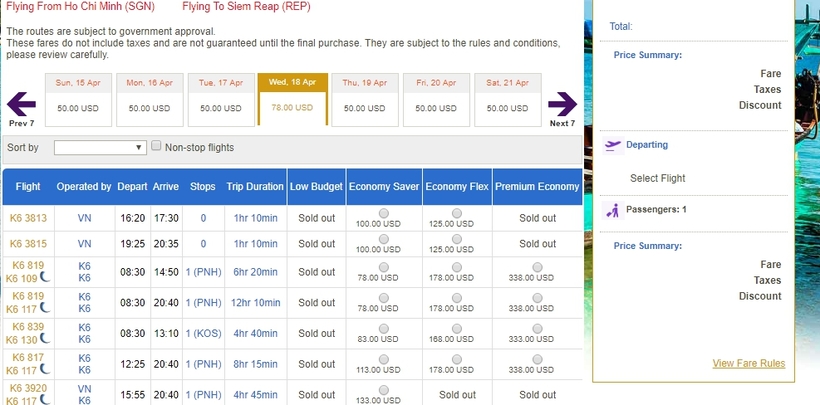820x405 pixels.
Task: Open the View Fare Rules link
Action: pyautogui.click(x=748, y=363)
